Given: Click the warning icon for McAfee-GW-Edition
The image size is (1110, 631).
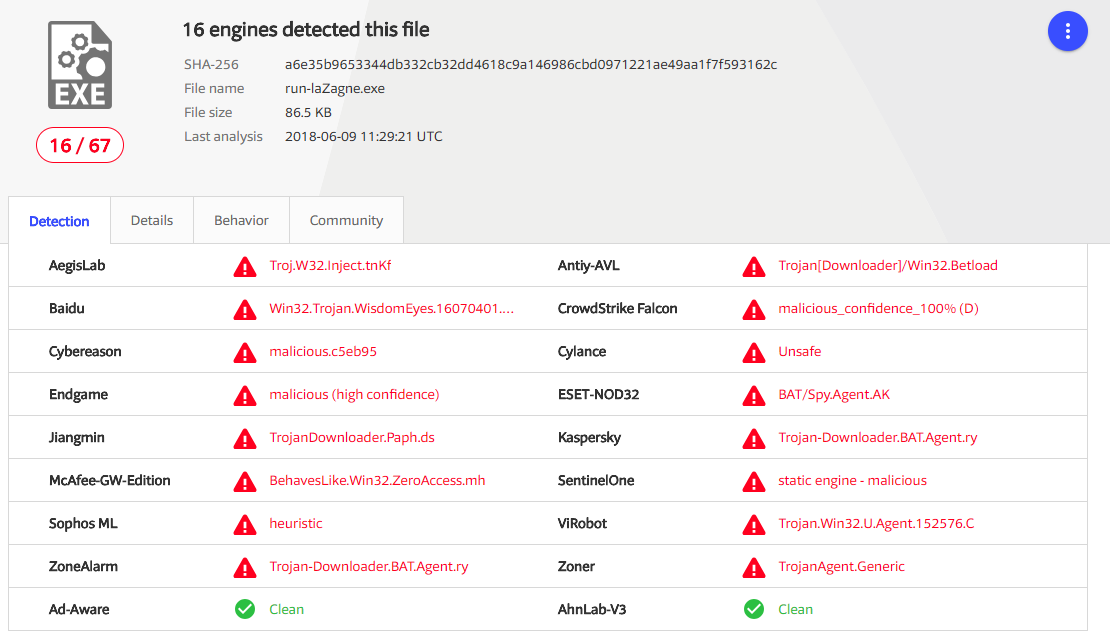Looking at the screenshot, I should point(245,482).
